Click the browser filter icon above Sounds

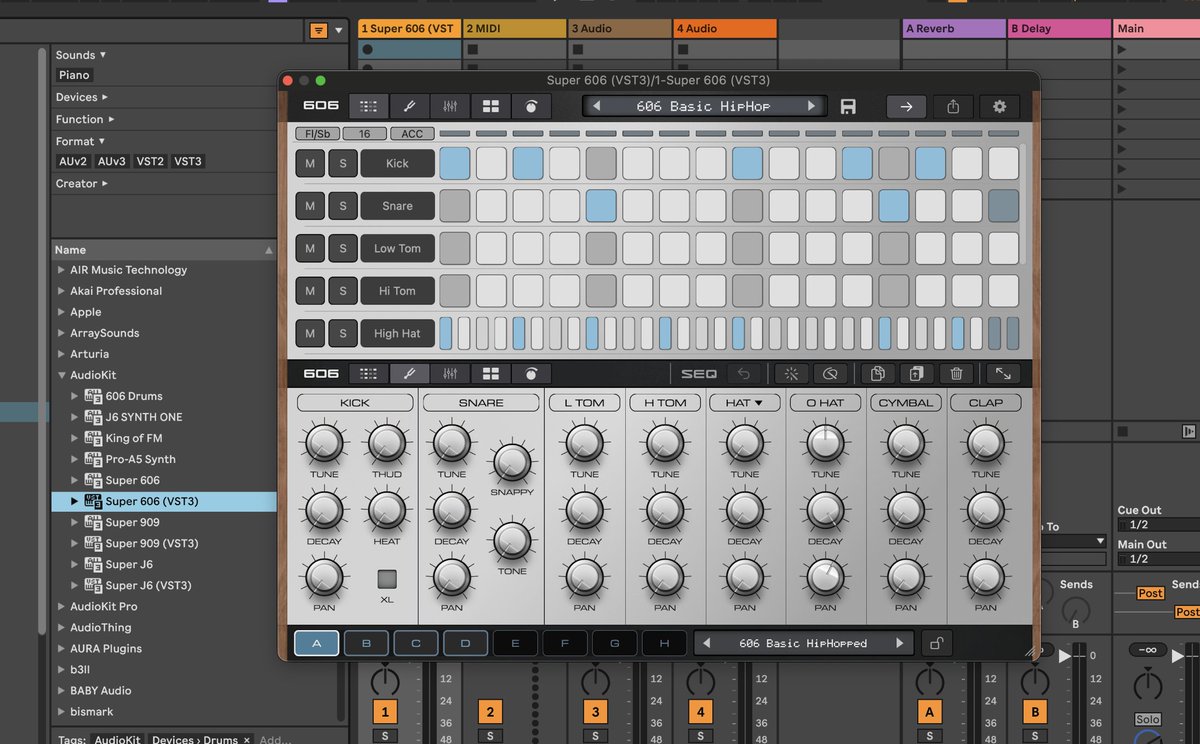(x=318, y=30)
